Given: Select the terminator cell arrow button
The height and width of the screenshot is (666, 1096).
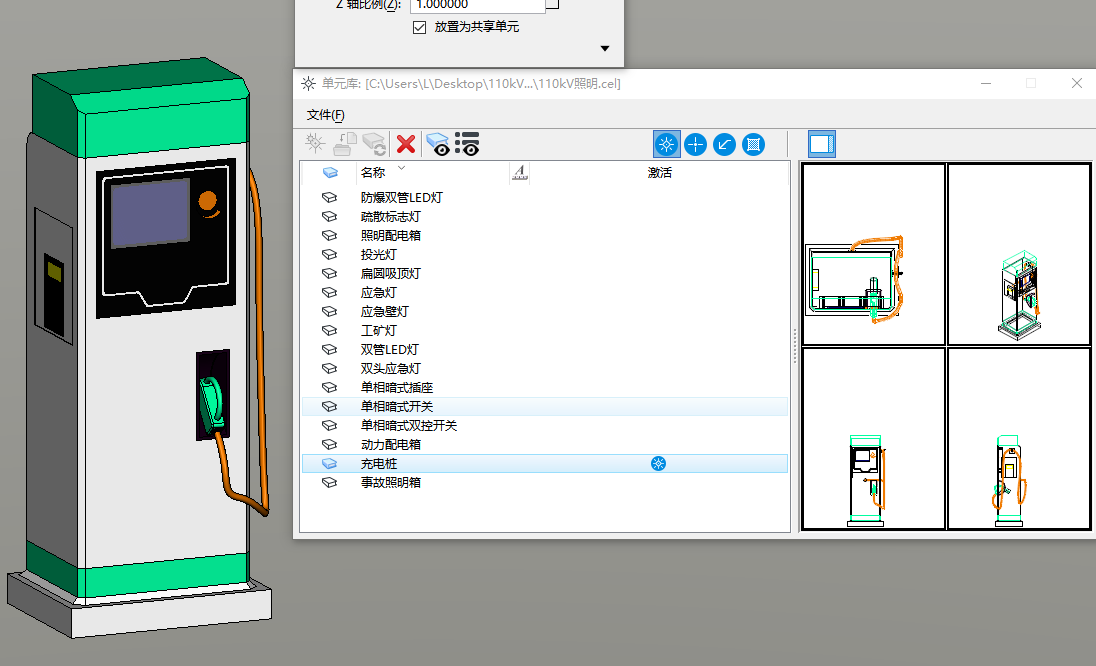Looking at the screenshot, I should coord(724,145).
